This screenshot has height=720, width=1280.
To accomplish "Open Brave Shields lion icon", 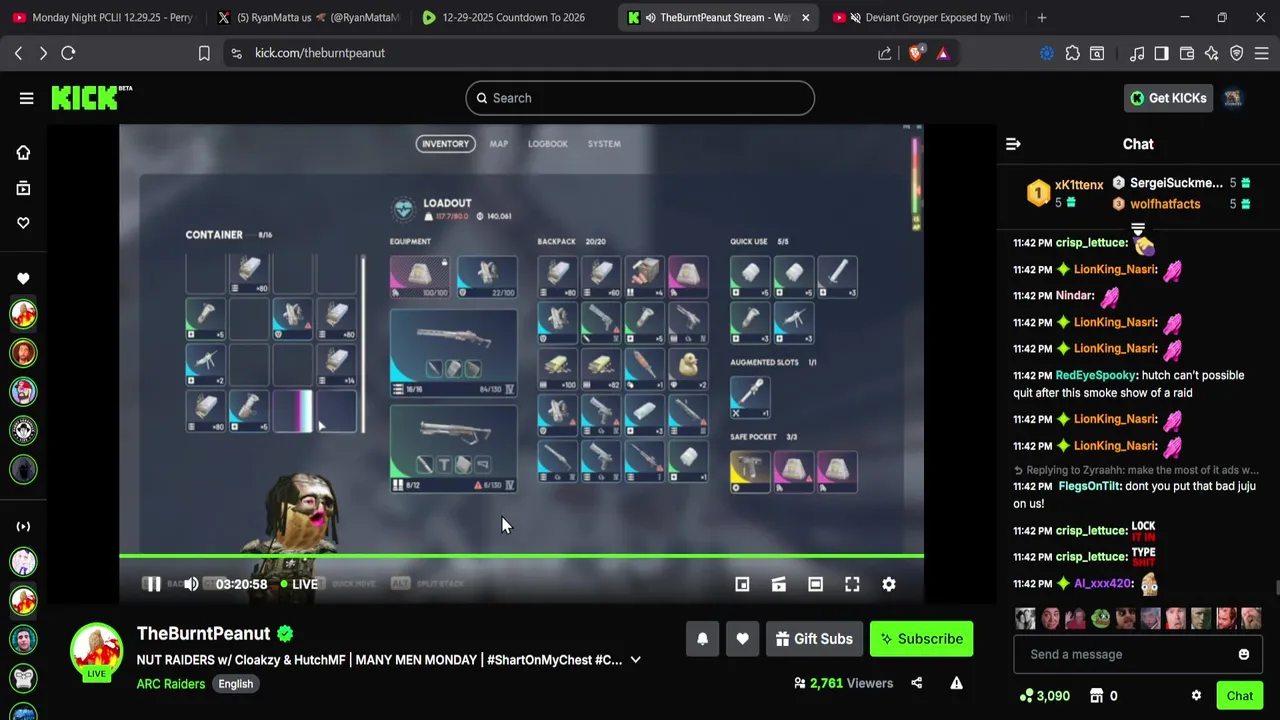I will click(916, 53).
